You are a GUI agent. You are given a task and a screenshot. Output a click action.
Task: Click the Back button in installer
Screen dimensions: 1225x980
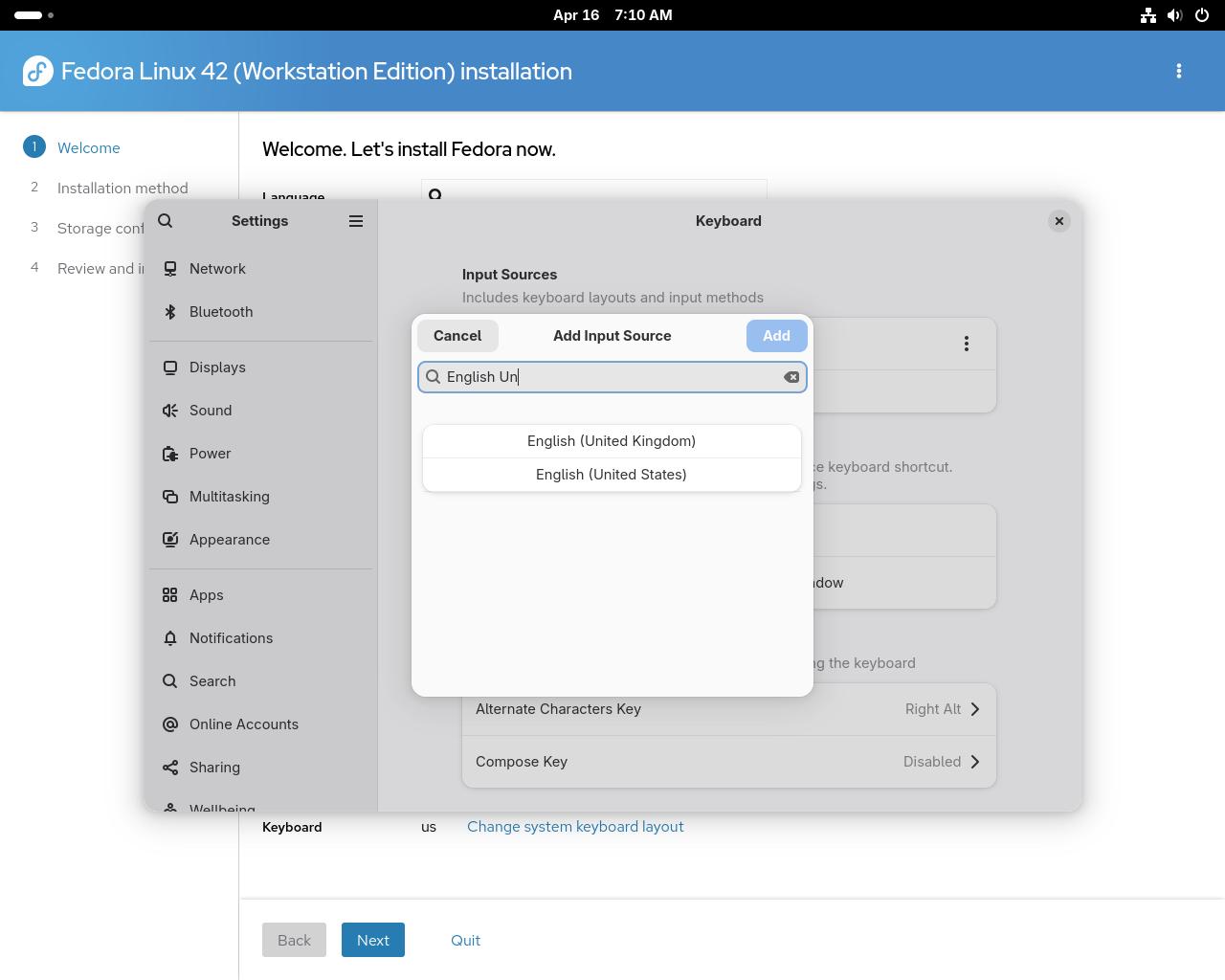[x=294, y=940]
